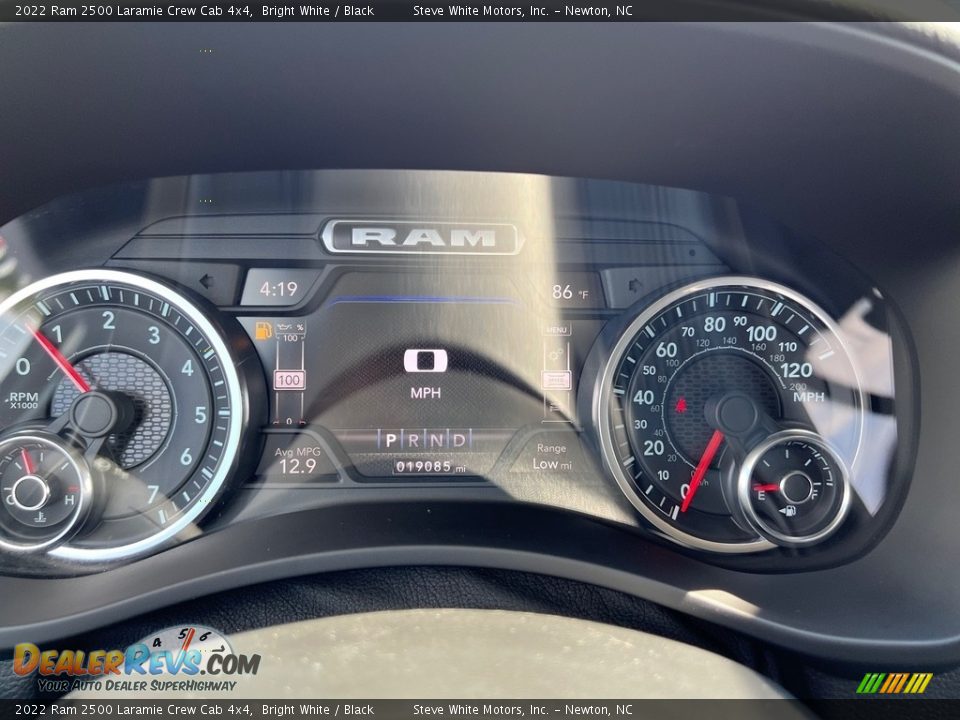Viewport: 960px width, 720px height.
Task: Click the red needle of the fuel gauge
Action: pos(767,488)
